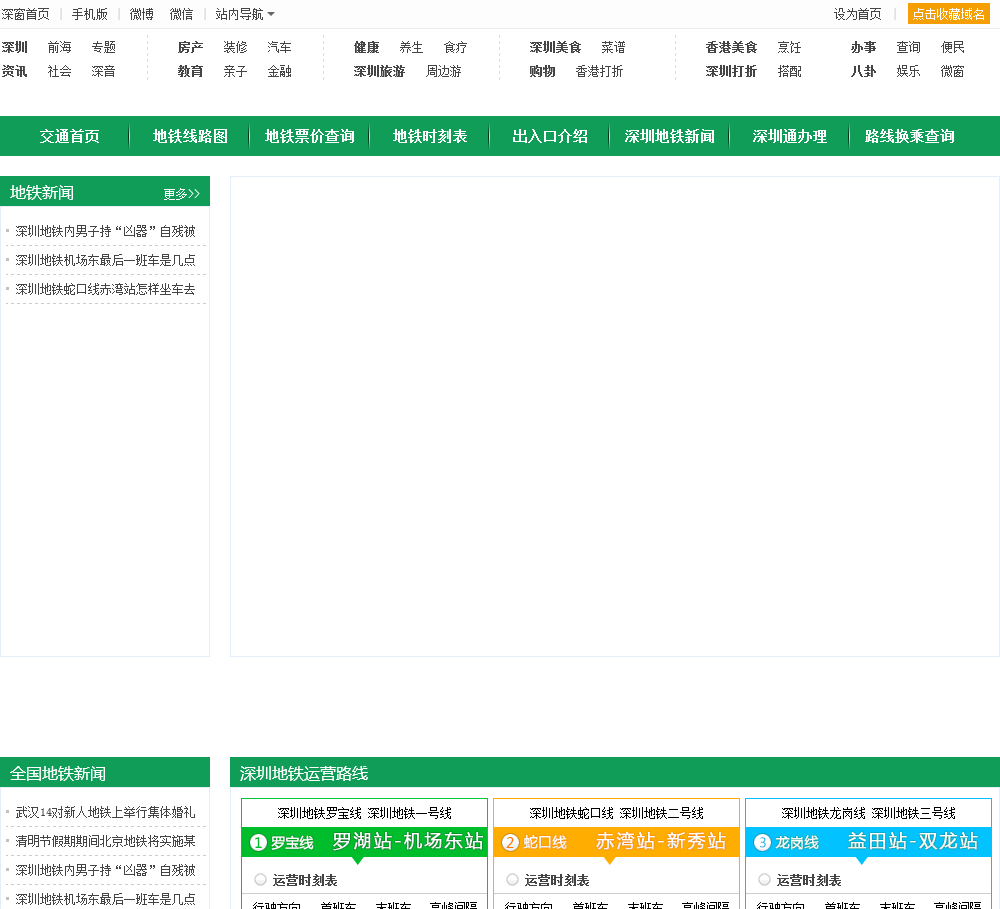Screen dimensions: 1000x909
Task: Click the number 3 Longgang line circle icon
Action: [762, 843]
